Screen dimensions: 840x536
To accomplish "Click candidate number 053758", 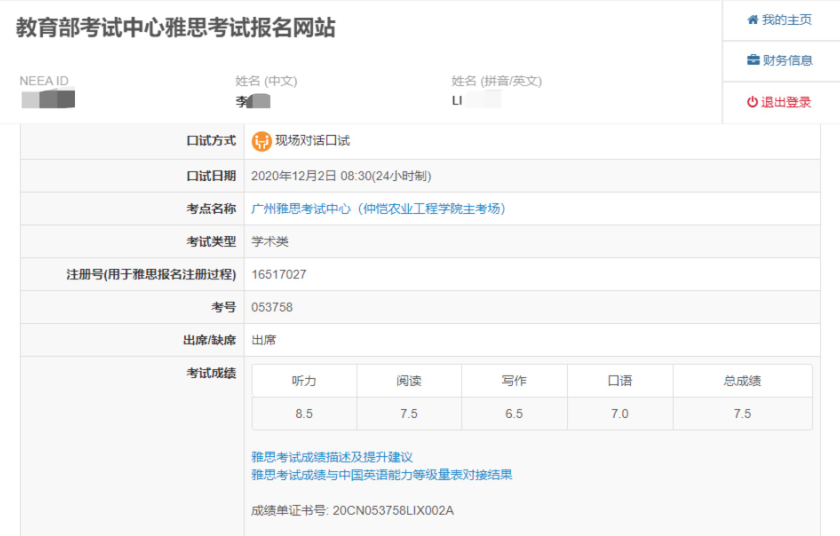I will coord(272,307).
